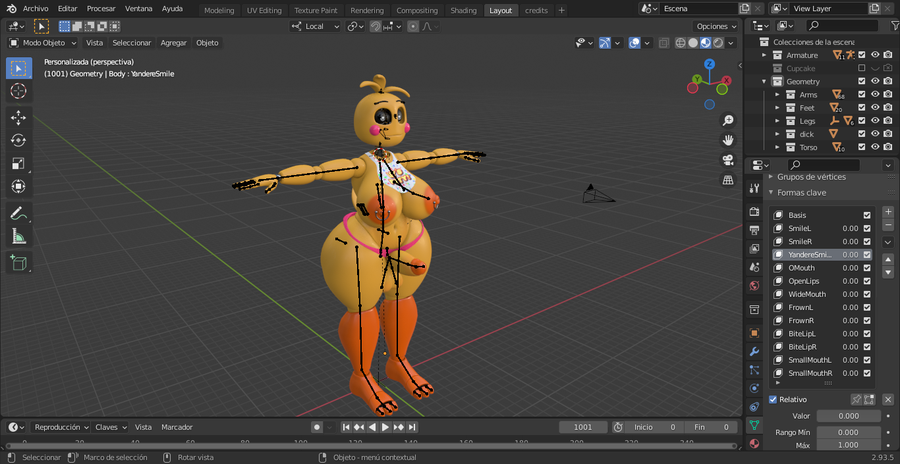This screenshot has height=464, width=900.
Task: Open Marcador menu in timeline
Action: click(x=177, y=427)
